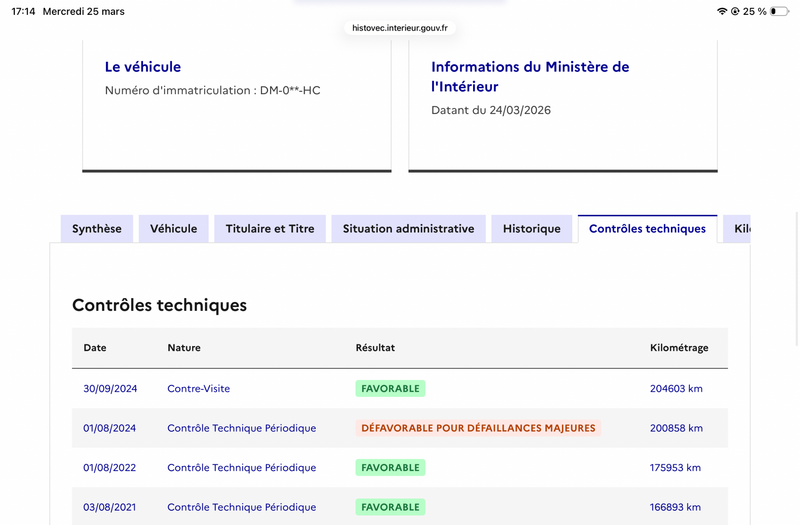Screen dimensions: 800x525
Task: Open the partially visible Kilométrage tab
Action: click(737, 229)
